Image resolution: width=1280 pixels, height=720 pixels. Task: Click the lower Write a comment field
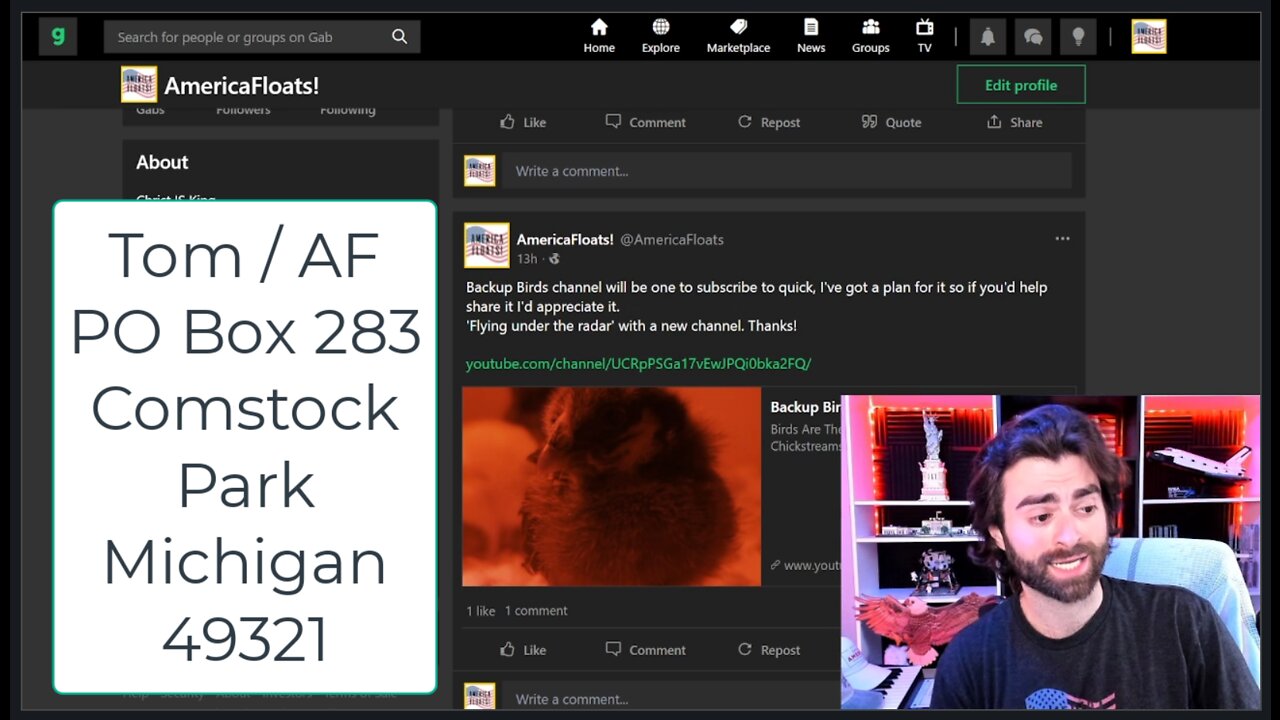point(671,699)
